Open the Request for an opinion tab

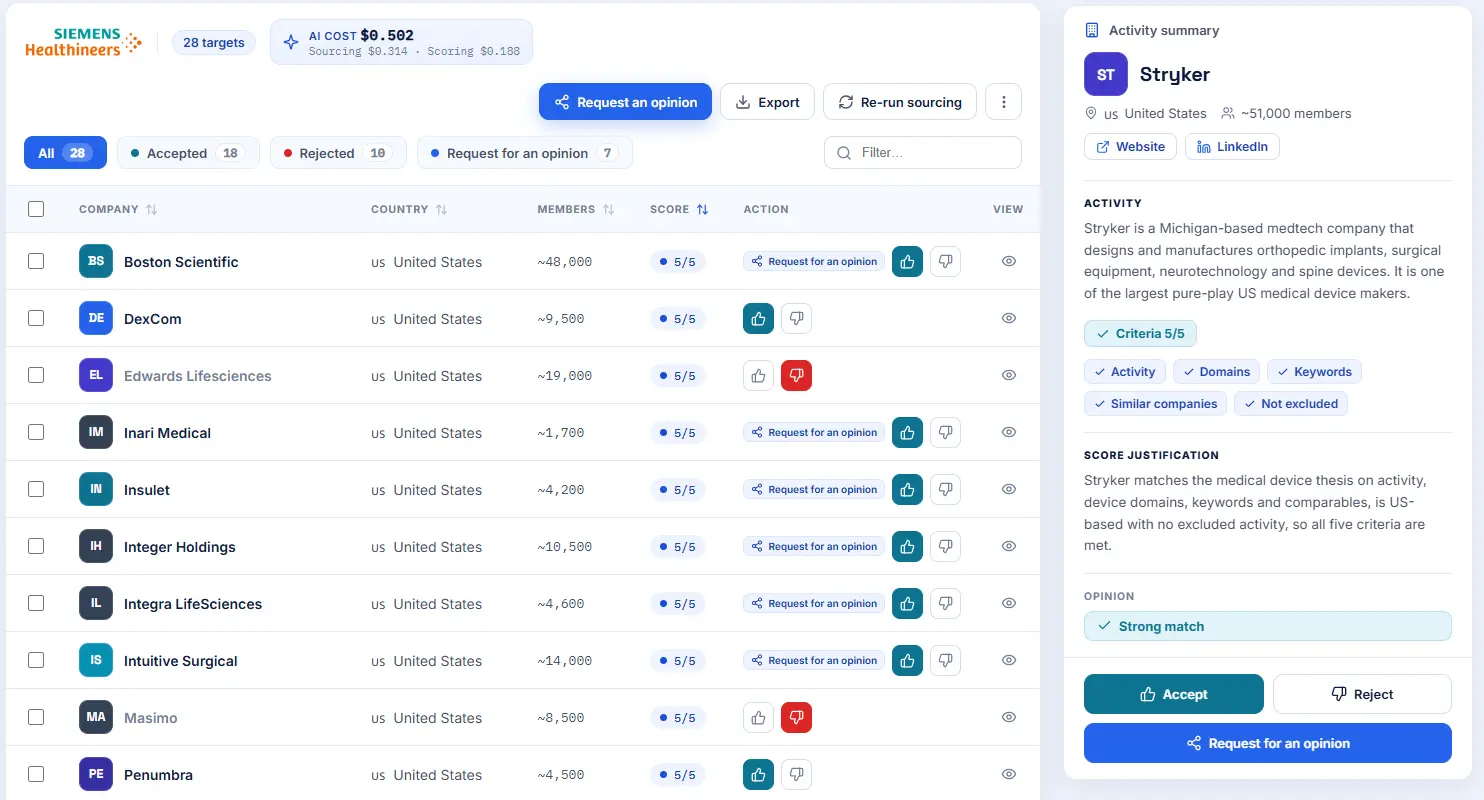525,153
